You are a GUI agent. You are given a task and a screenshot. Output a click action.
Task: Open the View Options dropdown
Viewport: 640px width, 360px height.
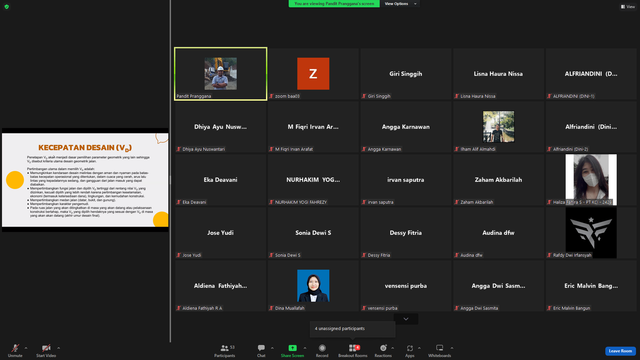point(400,4)
